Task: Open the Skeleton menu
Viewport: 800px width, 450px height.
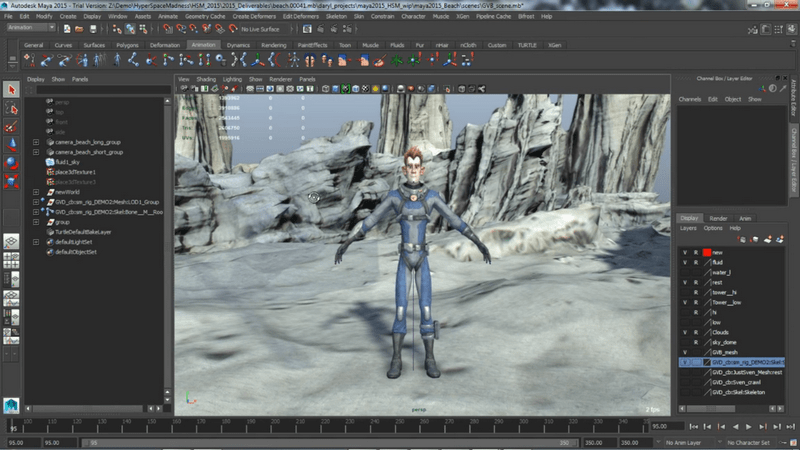Action: (336, 16)
